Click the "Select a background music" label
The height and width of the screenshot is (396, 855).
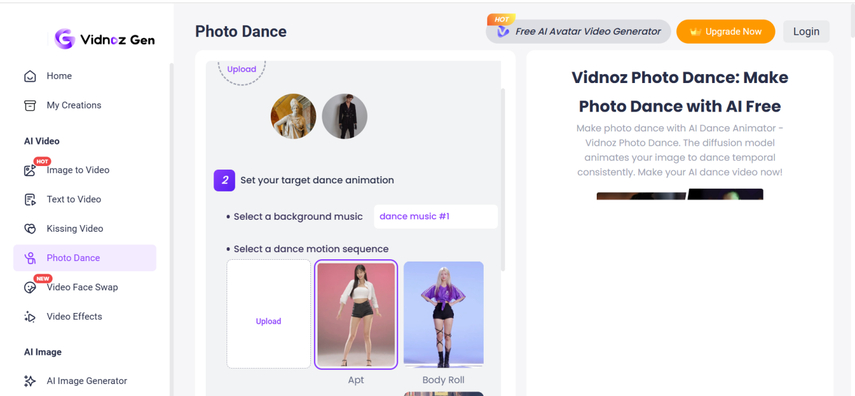pyautogui.click(x=298, y=217)
